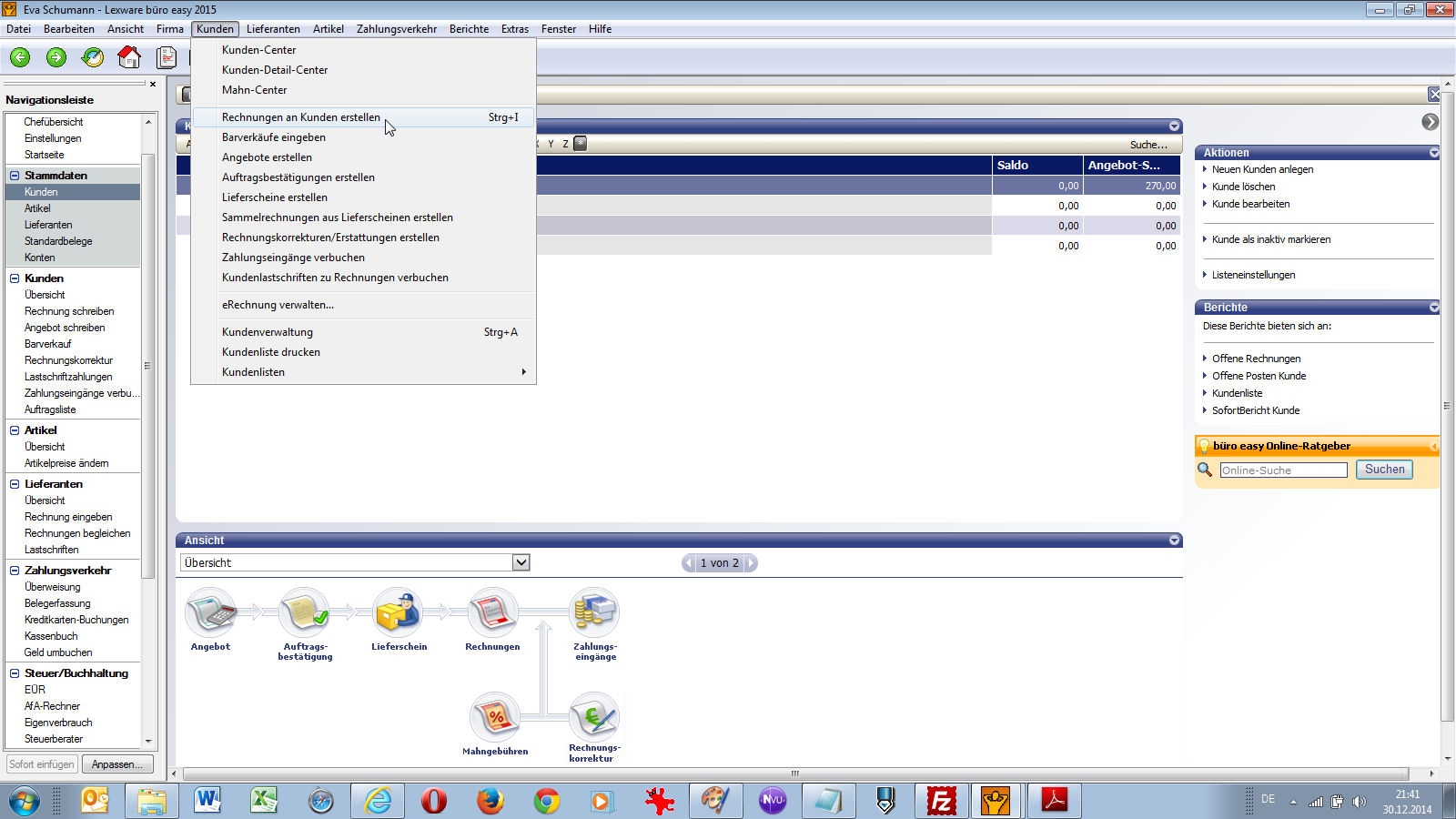1456x819 pixels.
Task: Click Neuen Kunden anlegen action
Action: [1262, 169]
